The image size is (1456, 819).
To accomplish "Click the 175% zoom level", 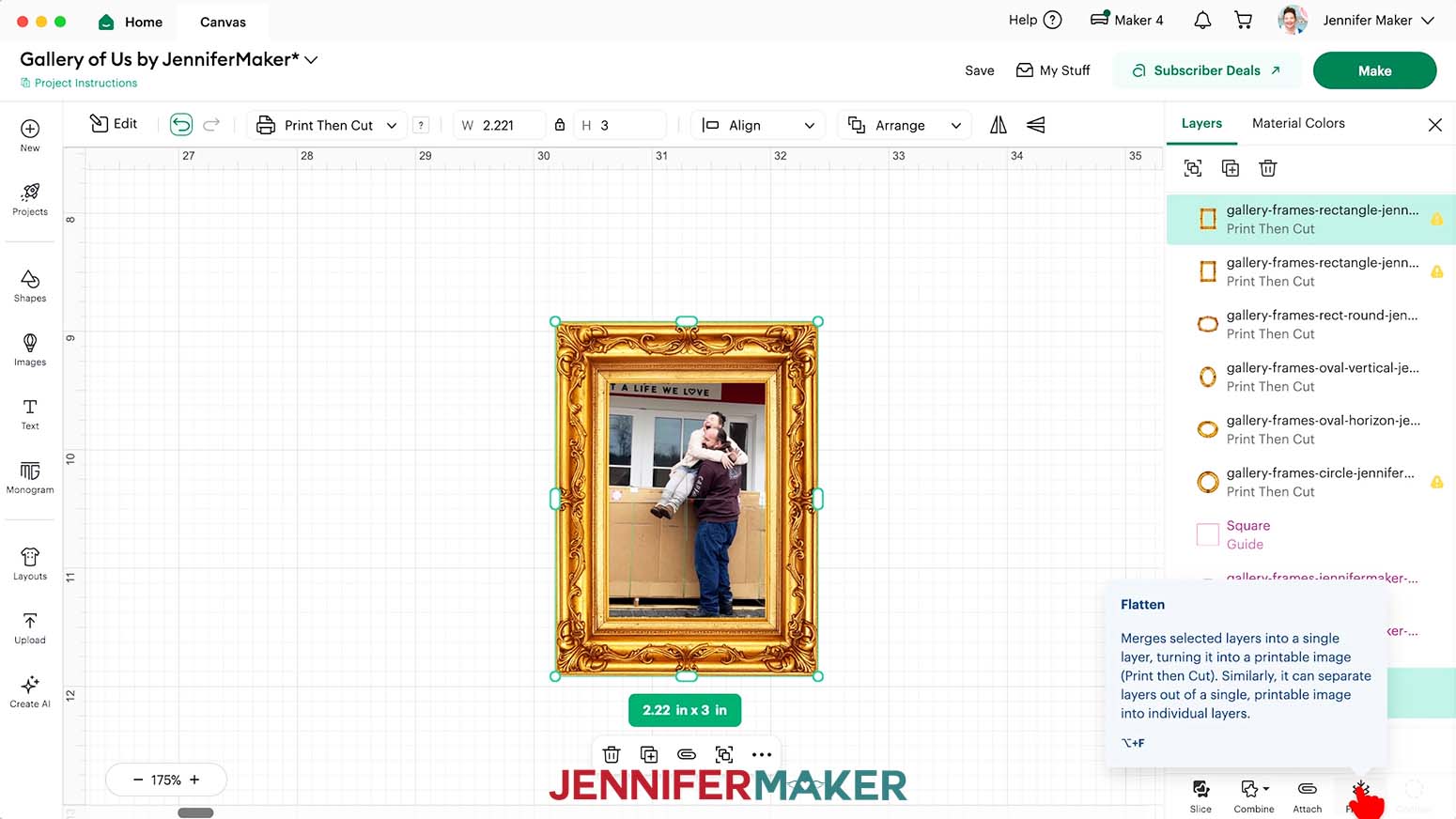I will (x=166, y=780).
